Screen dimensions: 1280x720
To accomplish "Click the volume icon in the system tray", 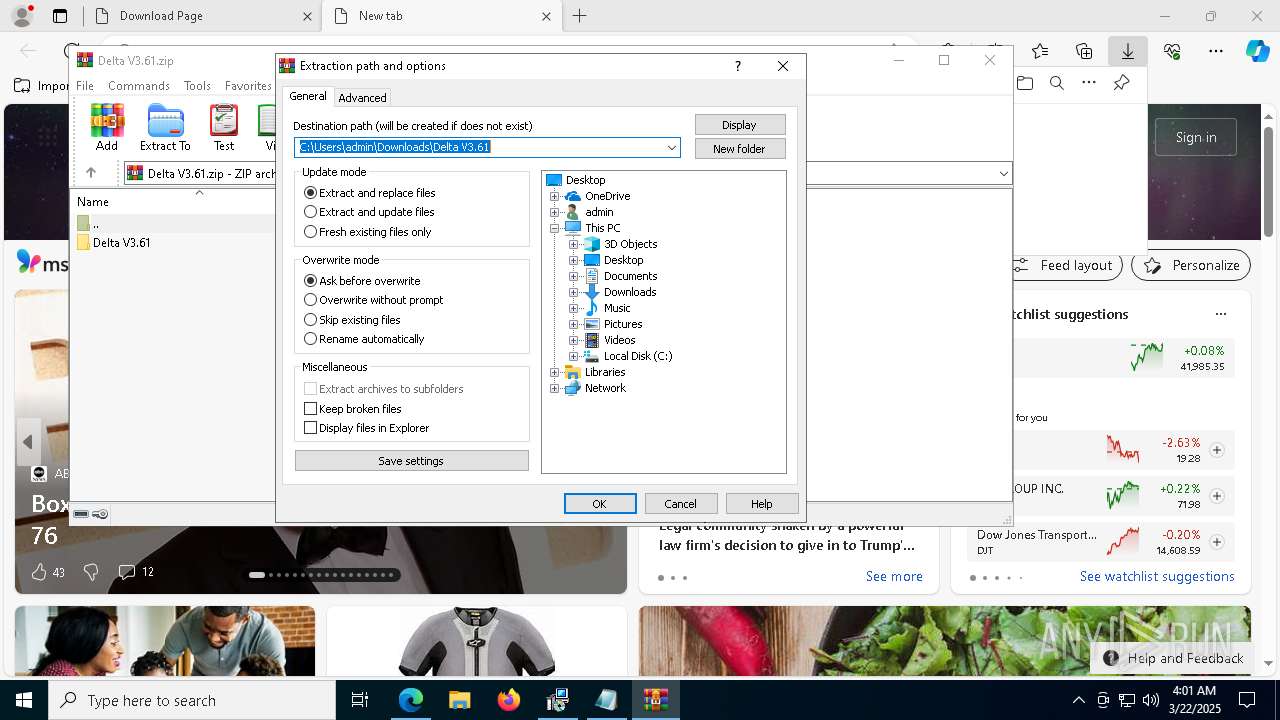I will 1151,700.
